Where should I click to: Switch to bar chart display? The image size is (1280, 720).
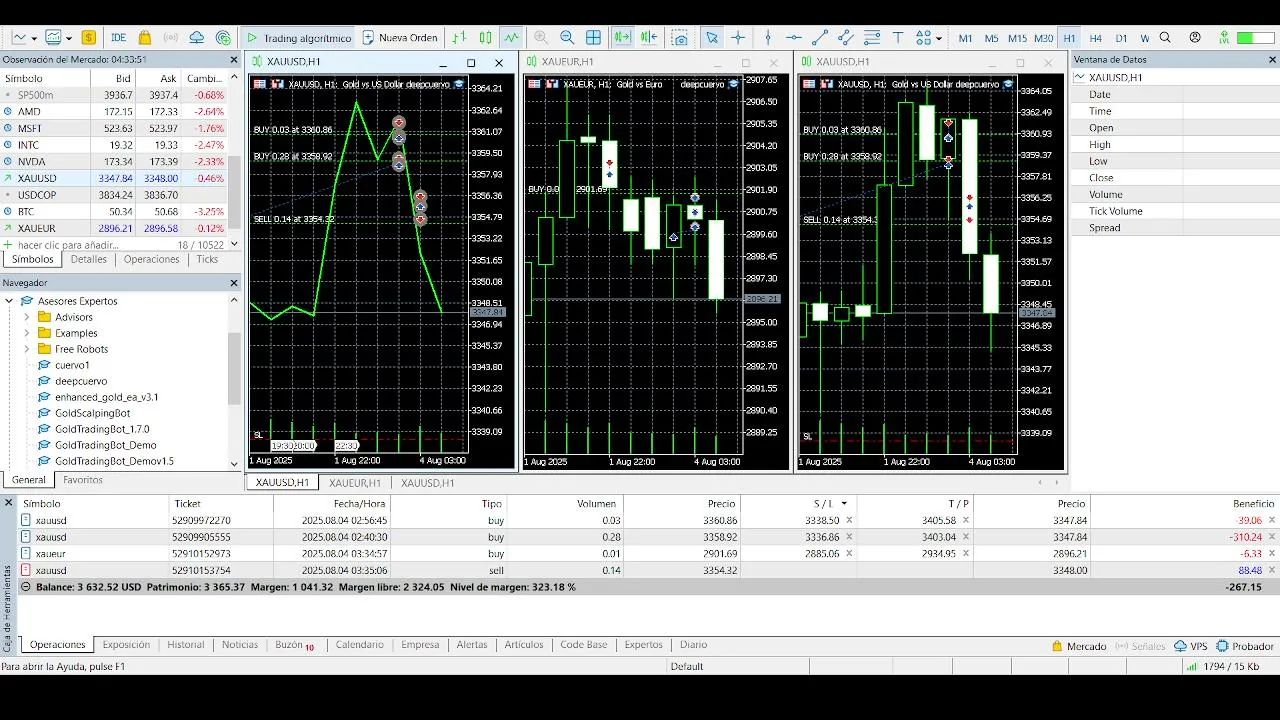click(x=459, y=38)
